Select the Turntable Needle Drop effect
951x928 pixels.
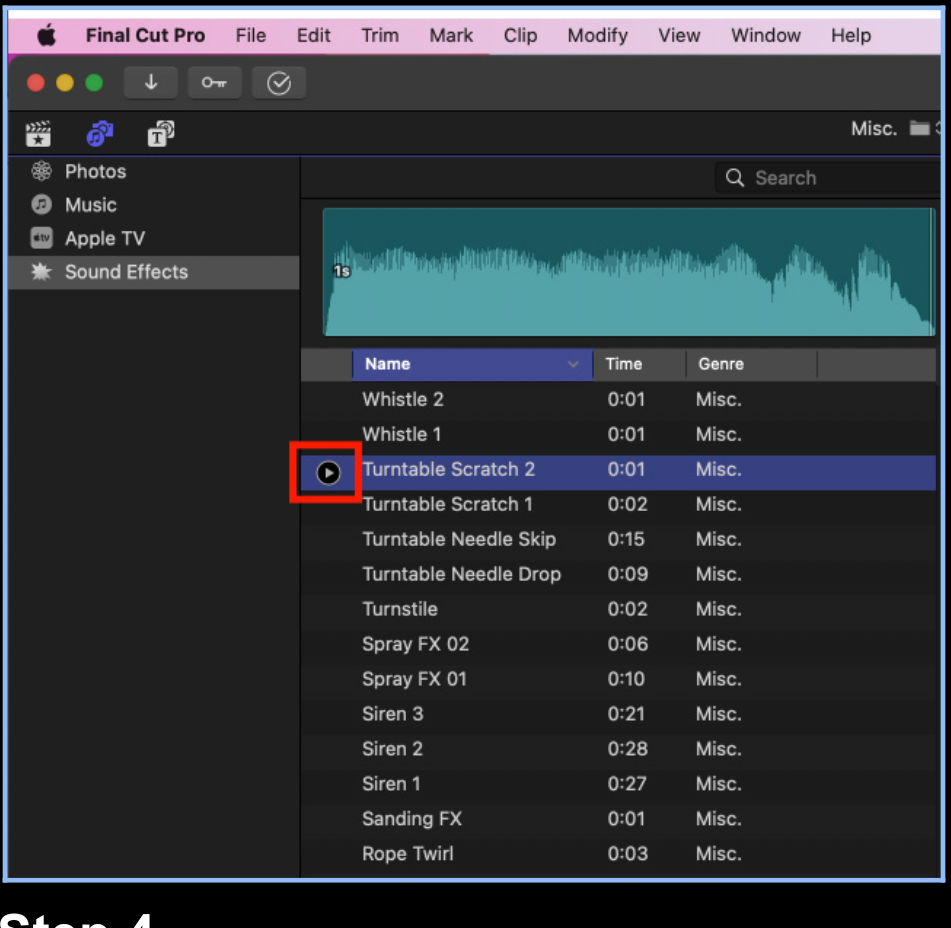[619, 574]
